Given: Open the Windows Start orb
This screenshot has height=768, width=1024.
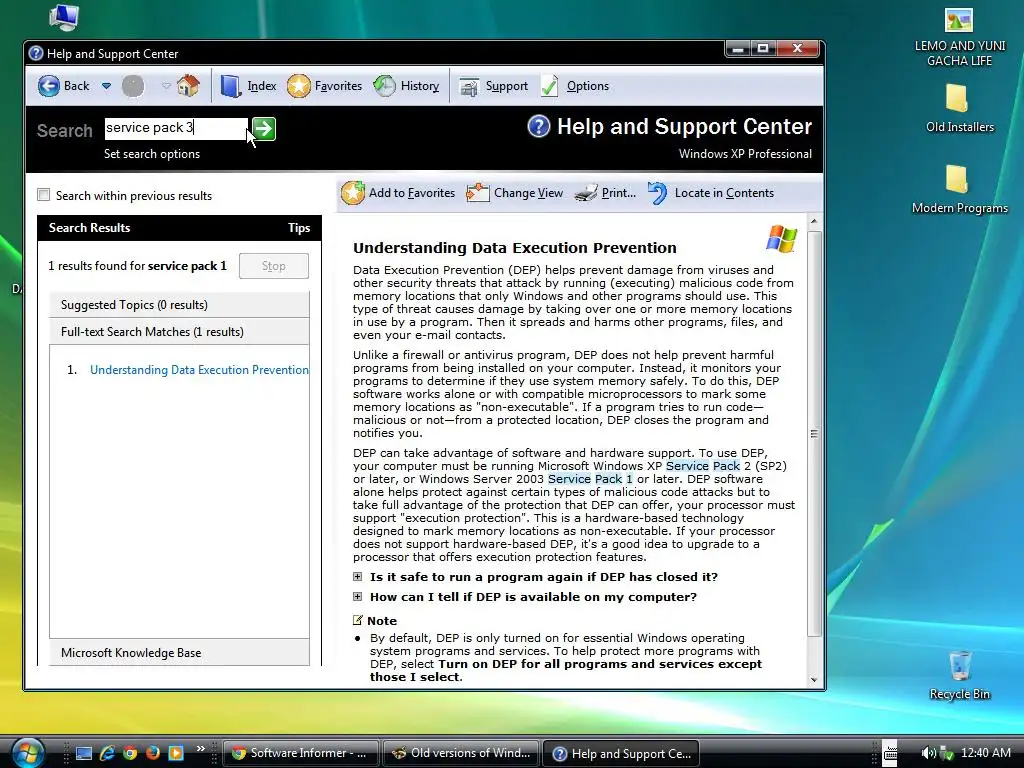Looking at the screenshot, I should (27, 752).
